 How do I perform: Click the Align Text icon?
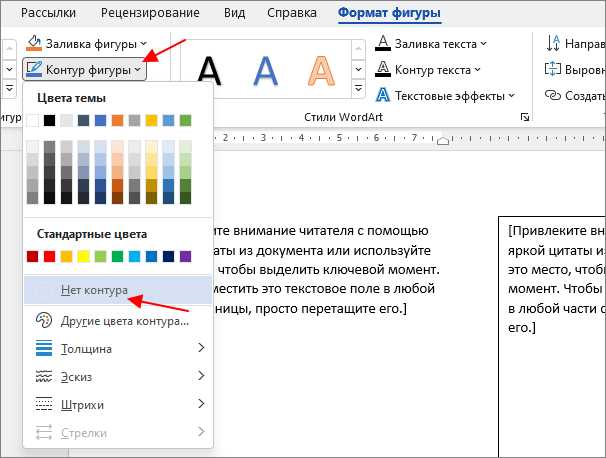click(x=552, y=69)
